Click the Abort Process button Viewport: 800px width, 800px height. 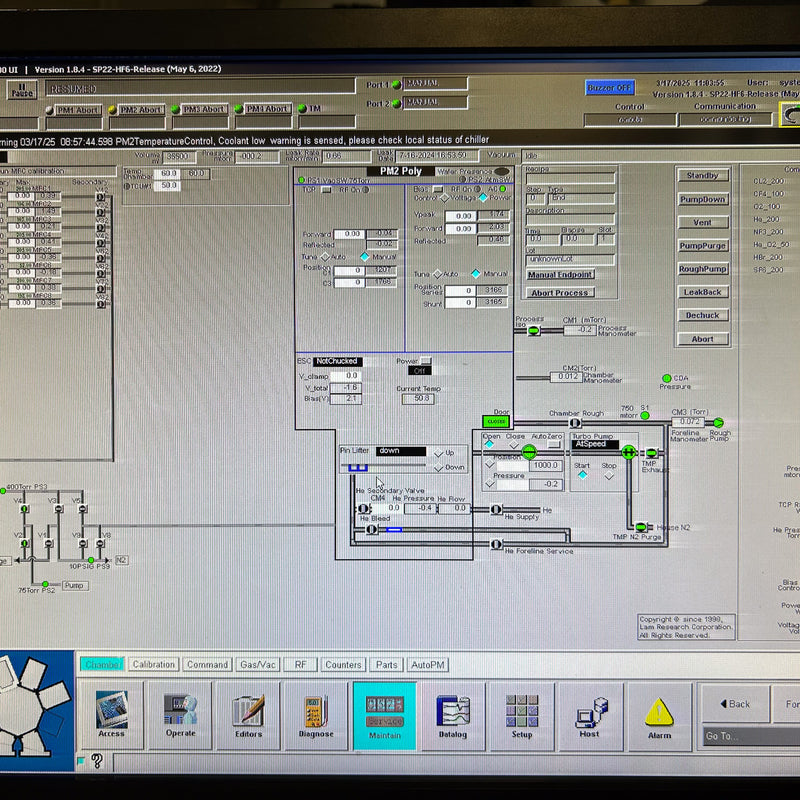point(560,292)
